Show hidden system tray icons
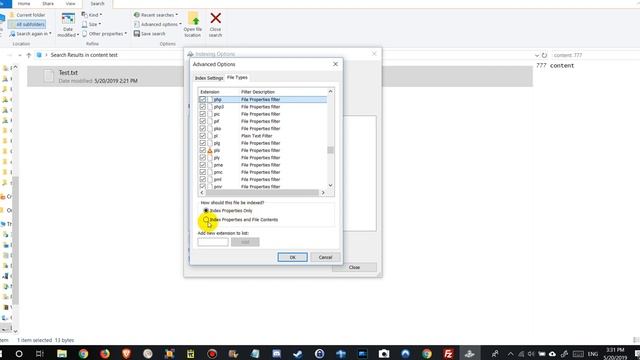This screenshot has width=640, height=360. pyautogui.click(x=510, y=353)
